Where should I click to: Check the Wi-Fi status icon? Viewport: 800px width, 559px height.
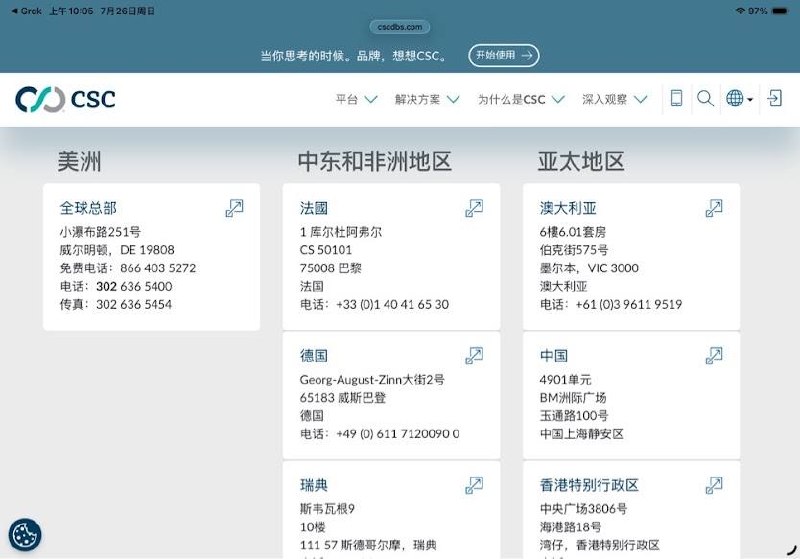point(740,11)
